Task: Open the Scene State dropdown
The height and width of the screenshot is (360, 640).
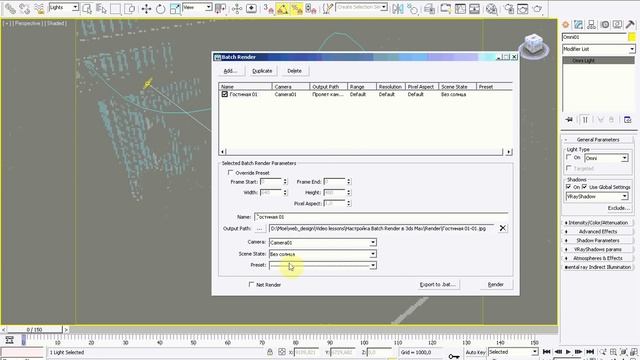Action: click(323, 254)
